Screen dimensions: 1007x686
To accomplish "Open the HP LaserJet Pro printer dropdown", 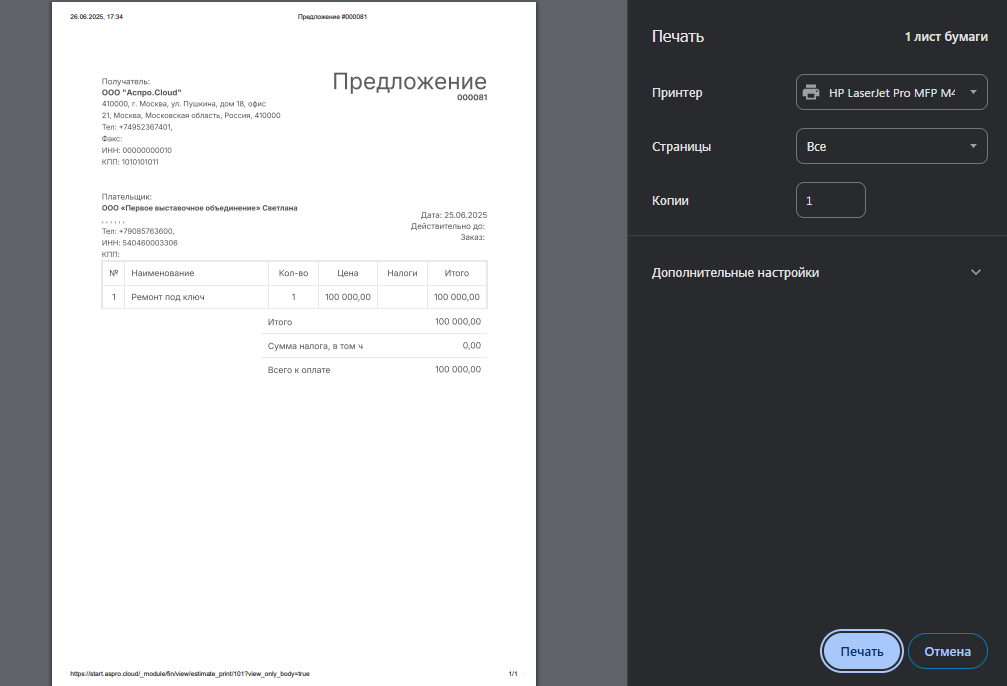I will tap(891, 93).
